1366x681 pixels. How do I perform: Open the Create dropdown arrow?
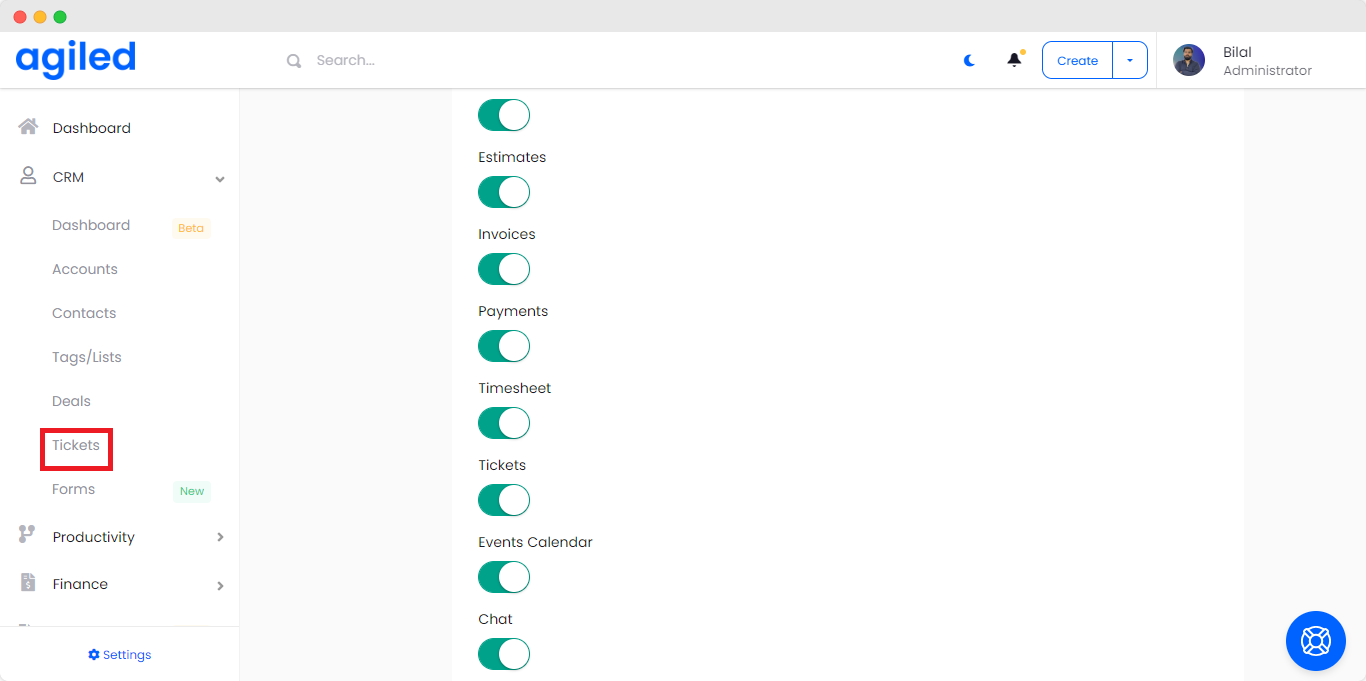(1130, 61)
